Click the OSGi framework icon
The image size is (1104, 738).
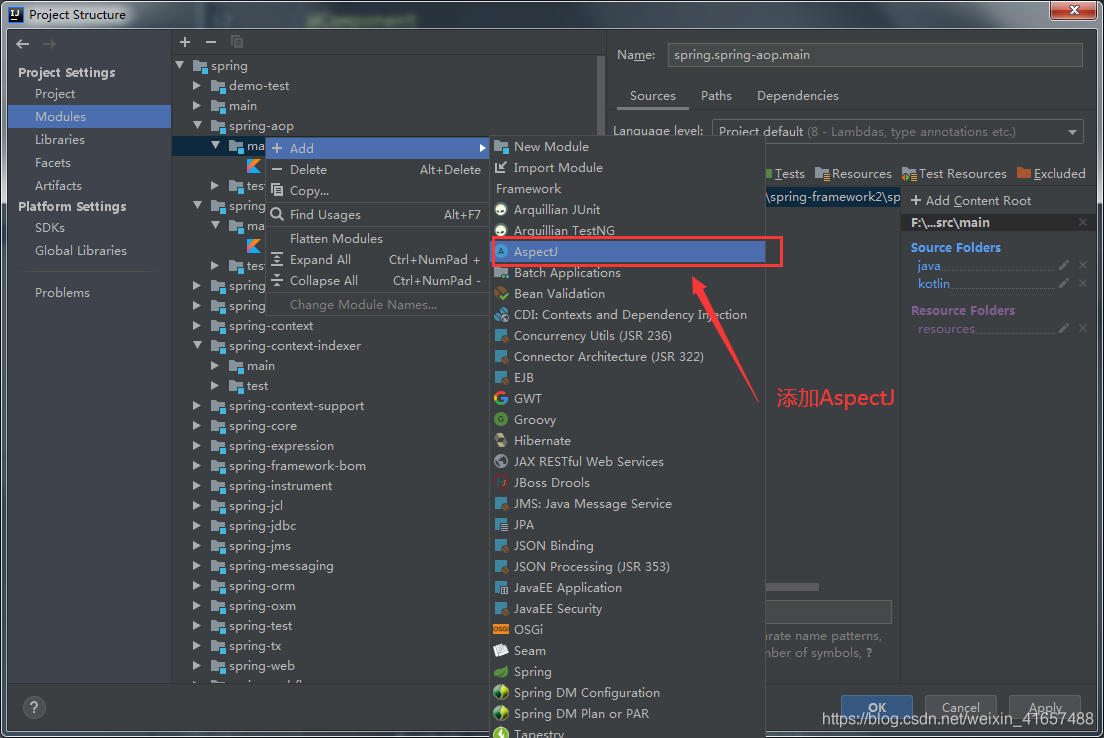(501, 630)
